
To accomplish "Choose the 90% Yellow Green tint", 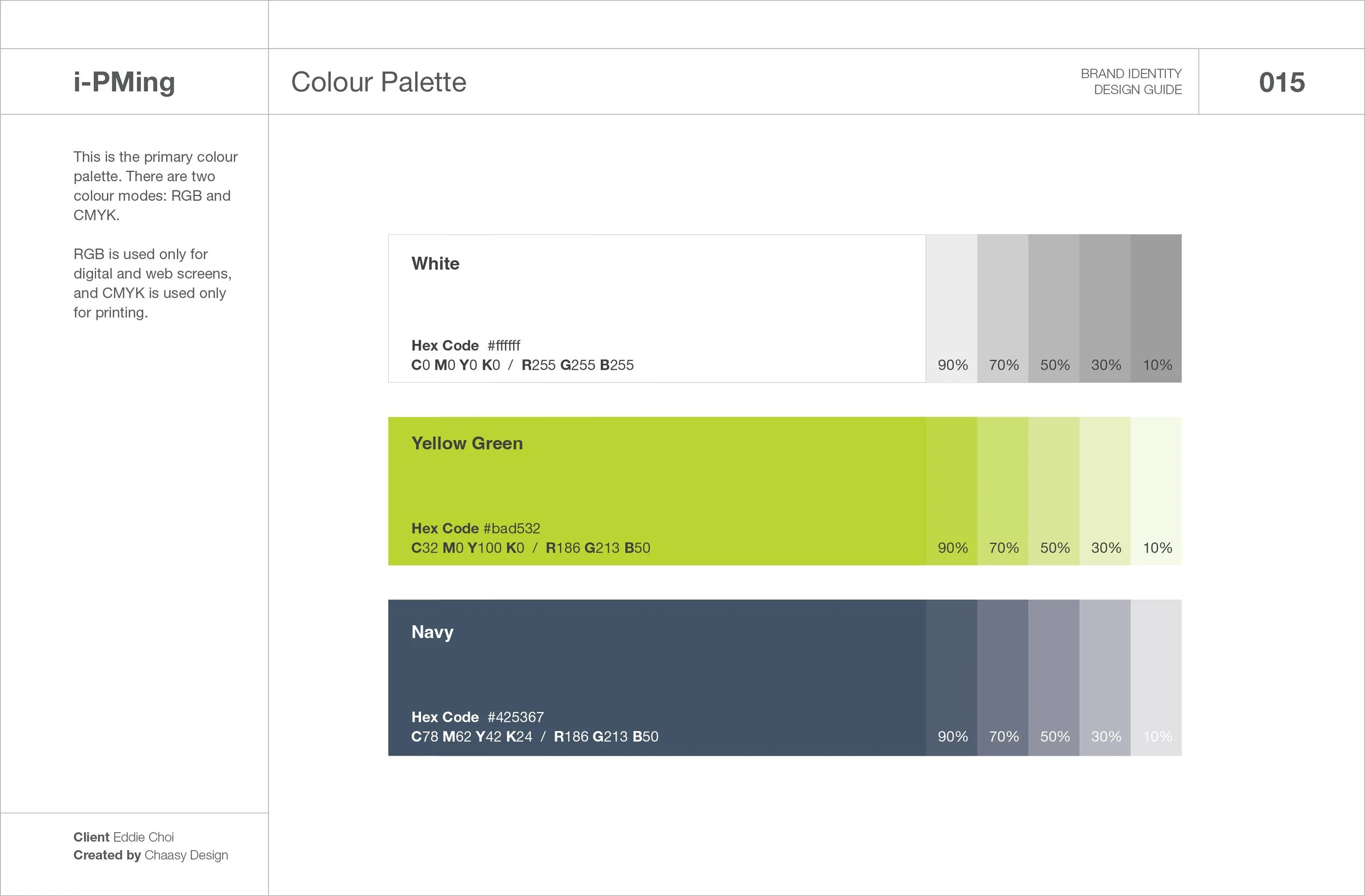I will pyautogui.click(x=952, y=491).
